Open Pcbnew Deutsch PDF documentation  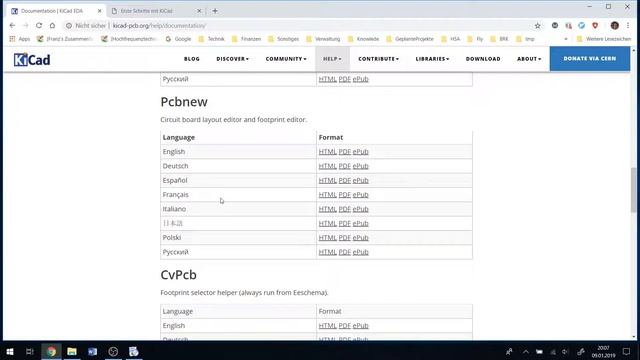(344, 166)
